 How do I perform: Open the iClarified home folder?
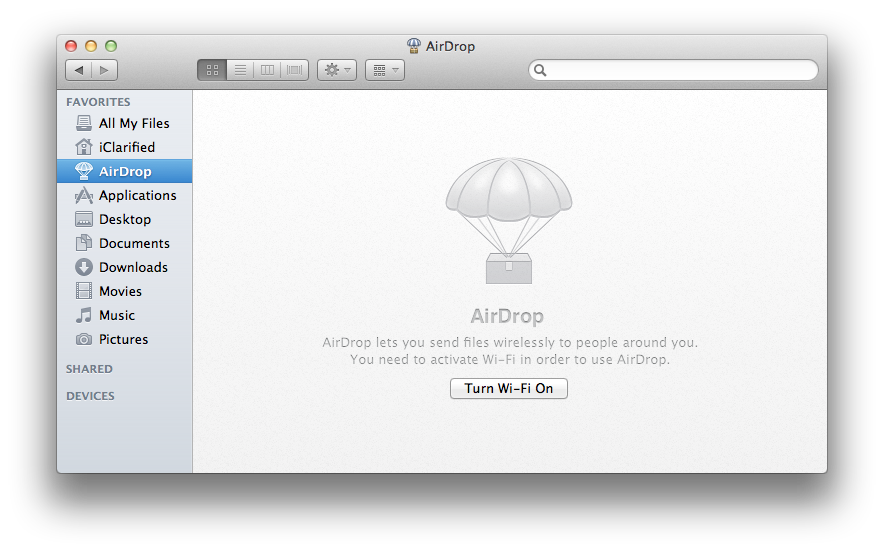point(126,147)
